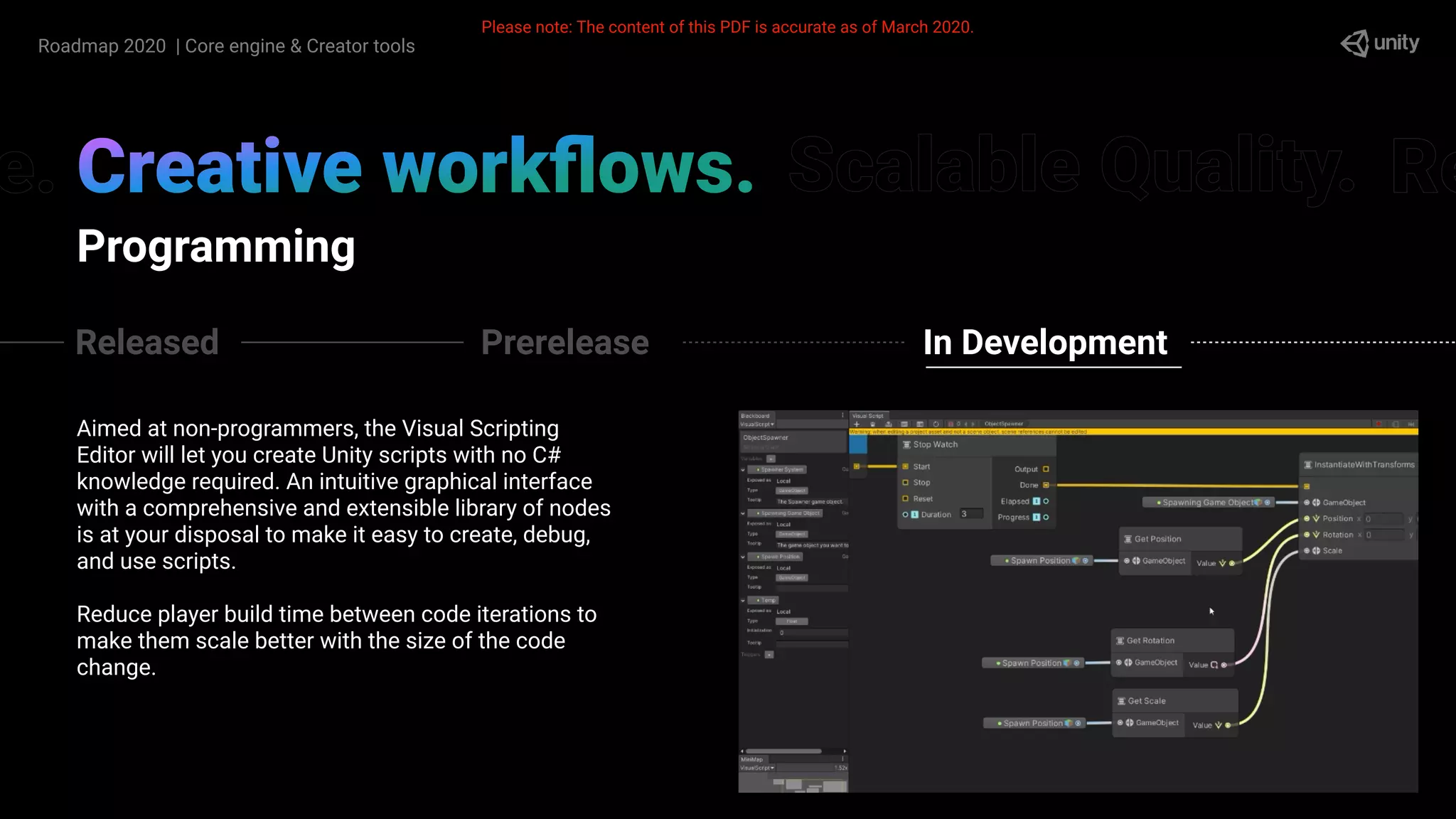
Task: Open MiniMap VisualScript dropdown
Action: [x=757, y=768]
